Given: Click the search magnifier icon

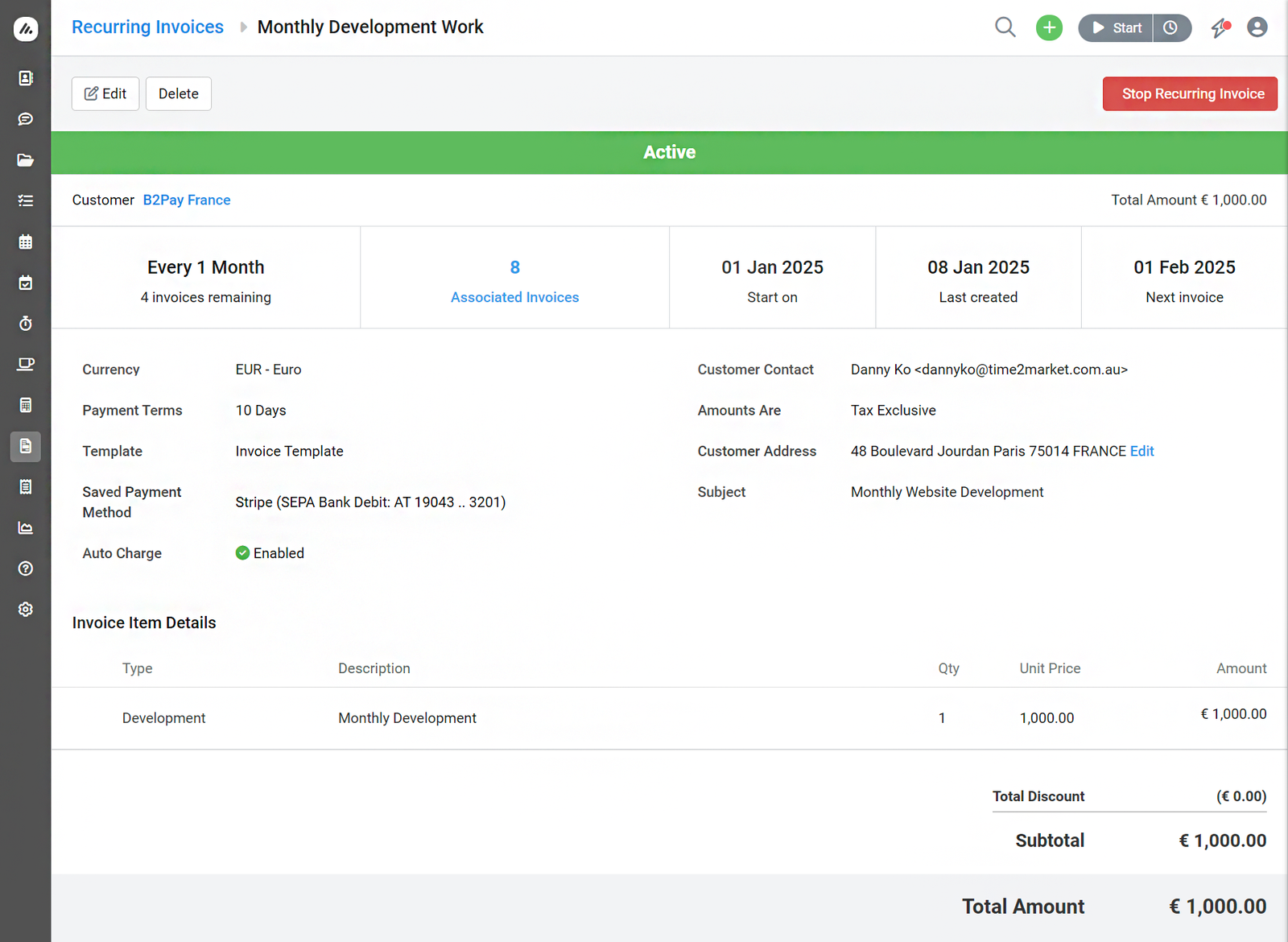Looking at the screenshot, I should 1005,27.
